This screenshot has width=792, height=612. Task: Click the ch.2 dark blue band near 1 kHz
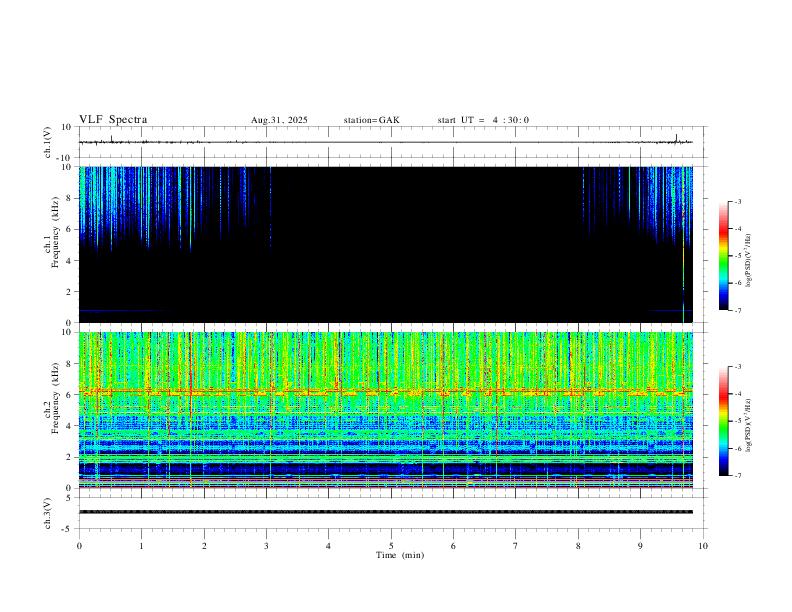coord(385,469)
